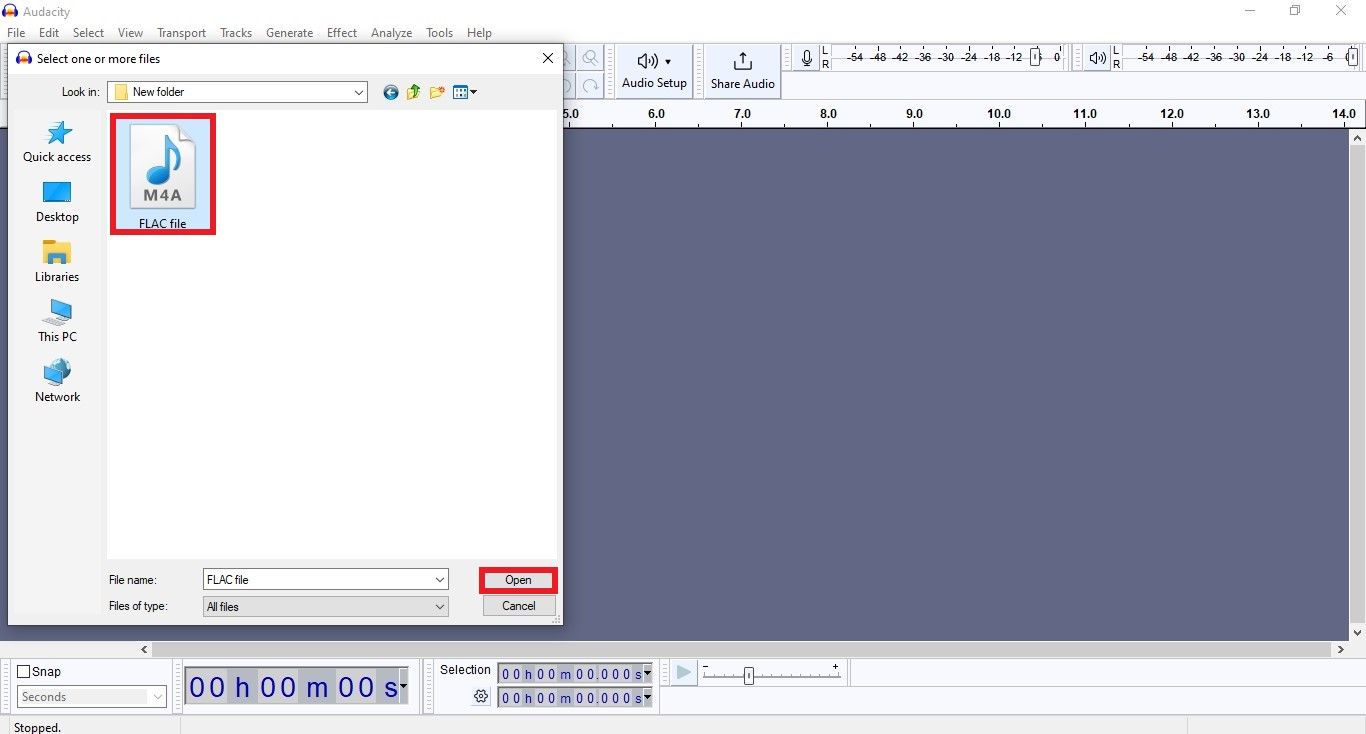1366x734 pixels.
Task: Enable the Snap checkbox
Action: pyautogui.click(x=22, y=671)
